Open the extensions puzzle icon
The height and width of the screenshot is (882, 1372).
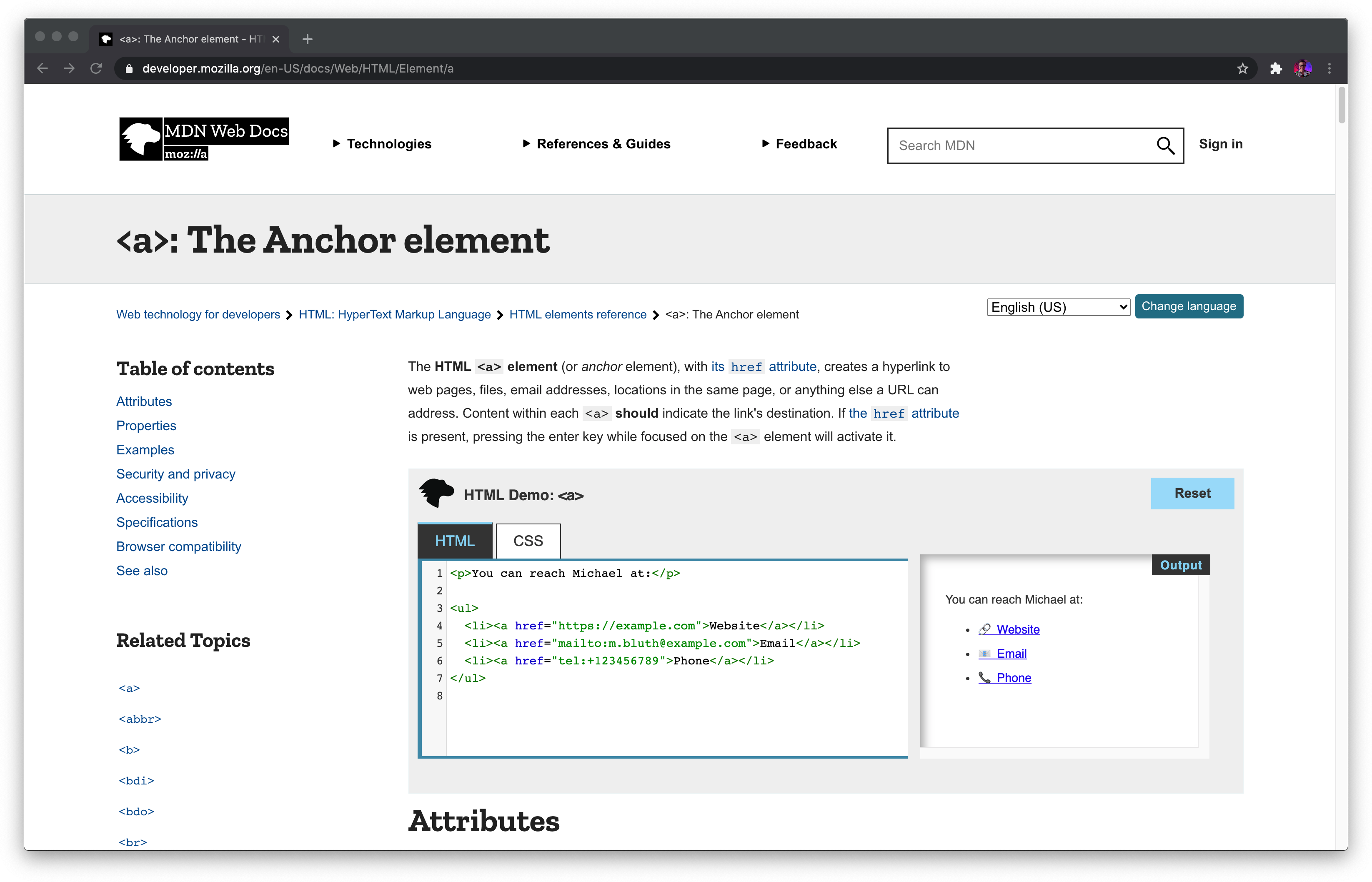point(1275,69)
